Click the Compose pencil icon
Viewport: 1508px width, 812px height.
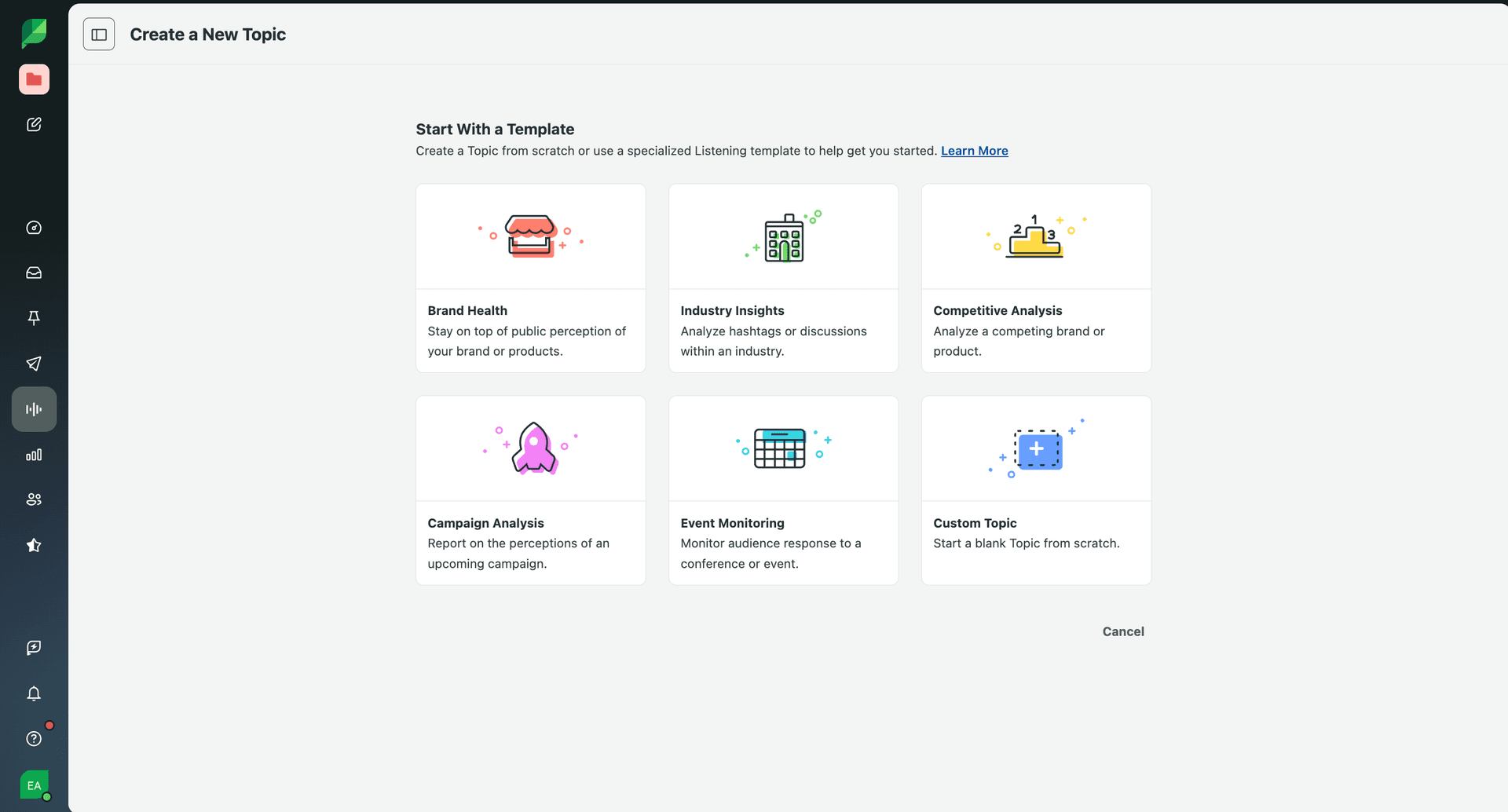34,124
